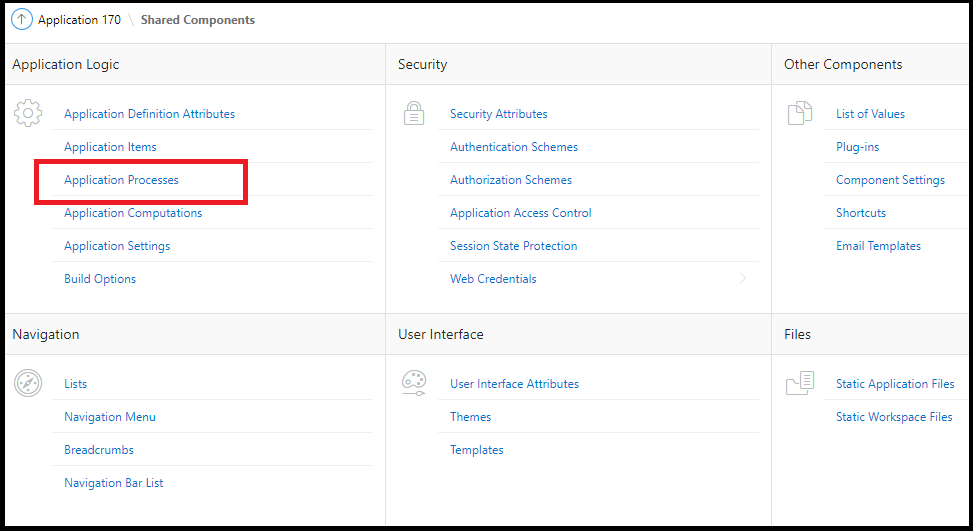This screenshot has width=973, height=531.
Task: Click the up arrow icon beside Application 170
Action: click(x=22, y=20)
